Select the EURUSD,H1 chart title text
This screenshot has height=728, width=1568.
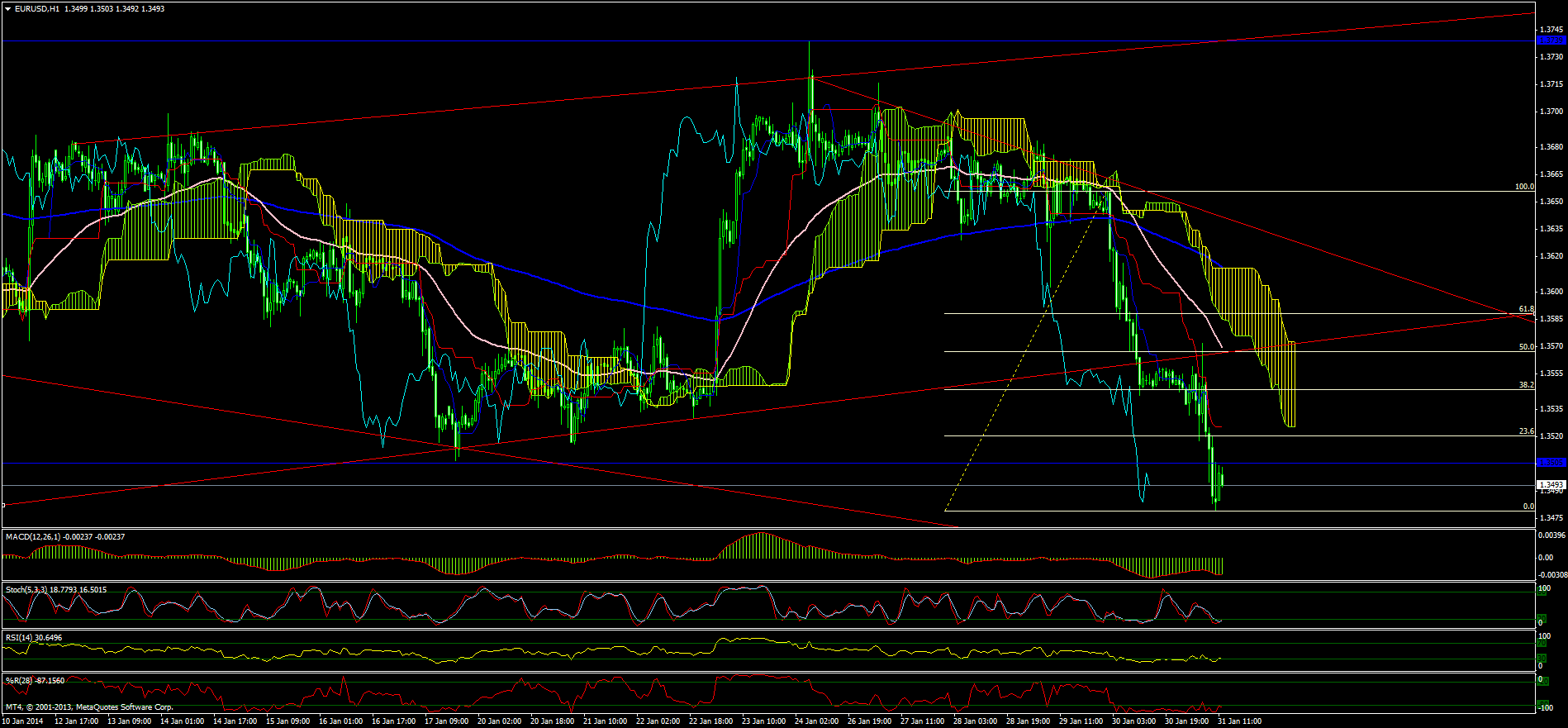tap(37, 9)
